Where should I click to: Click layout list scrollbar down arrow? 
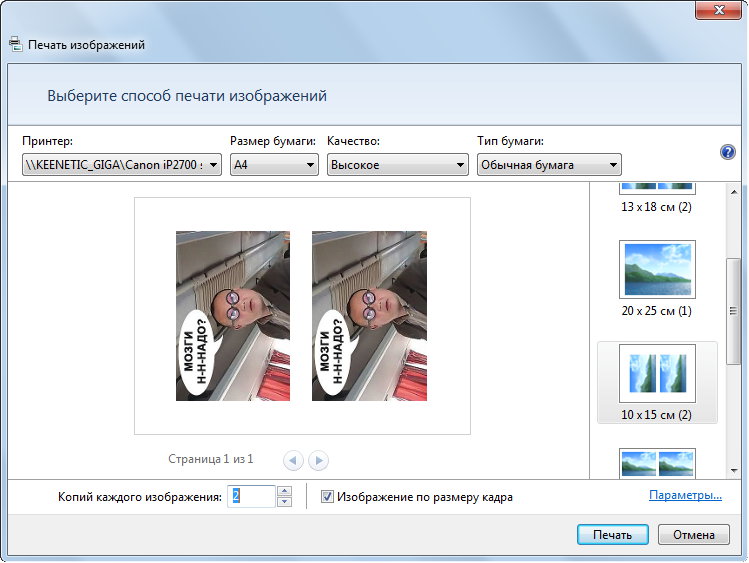tap(734, 471)
